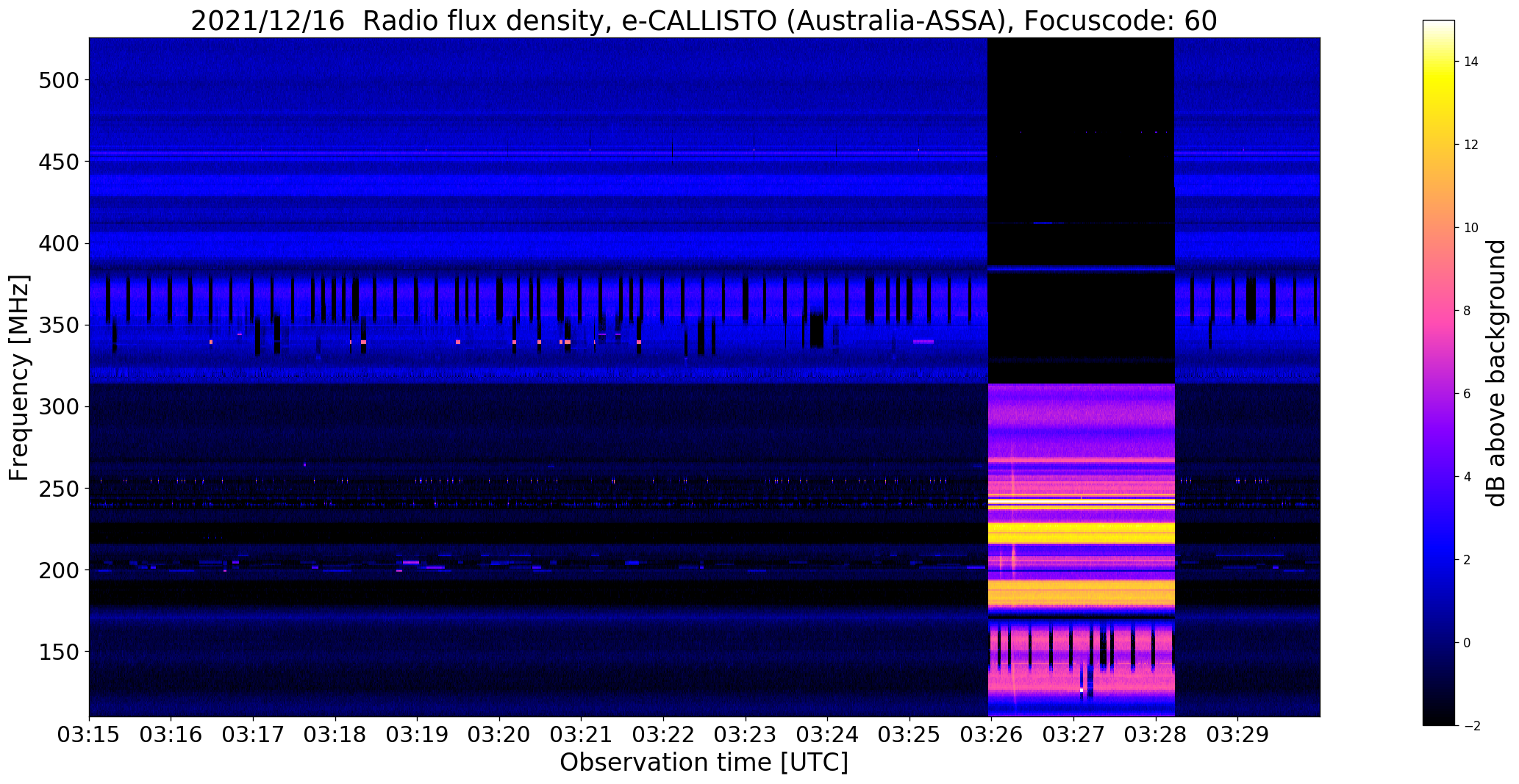This screenshot has width=1519, height=784.
Task: Click the 4 colorbar tick label
Action: (x=1468, y=477)
